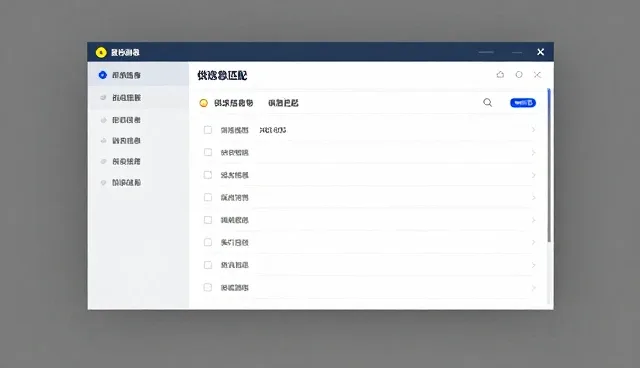The width and height of the screenshot is (640, 368).
Task: Tick the checkbox on the fourth list row
Action: (208, 197)
